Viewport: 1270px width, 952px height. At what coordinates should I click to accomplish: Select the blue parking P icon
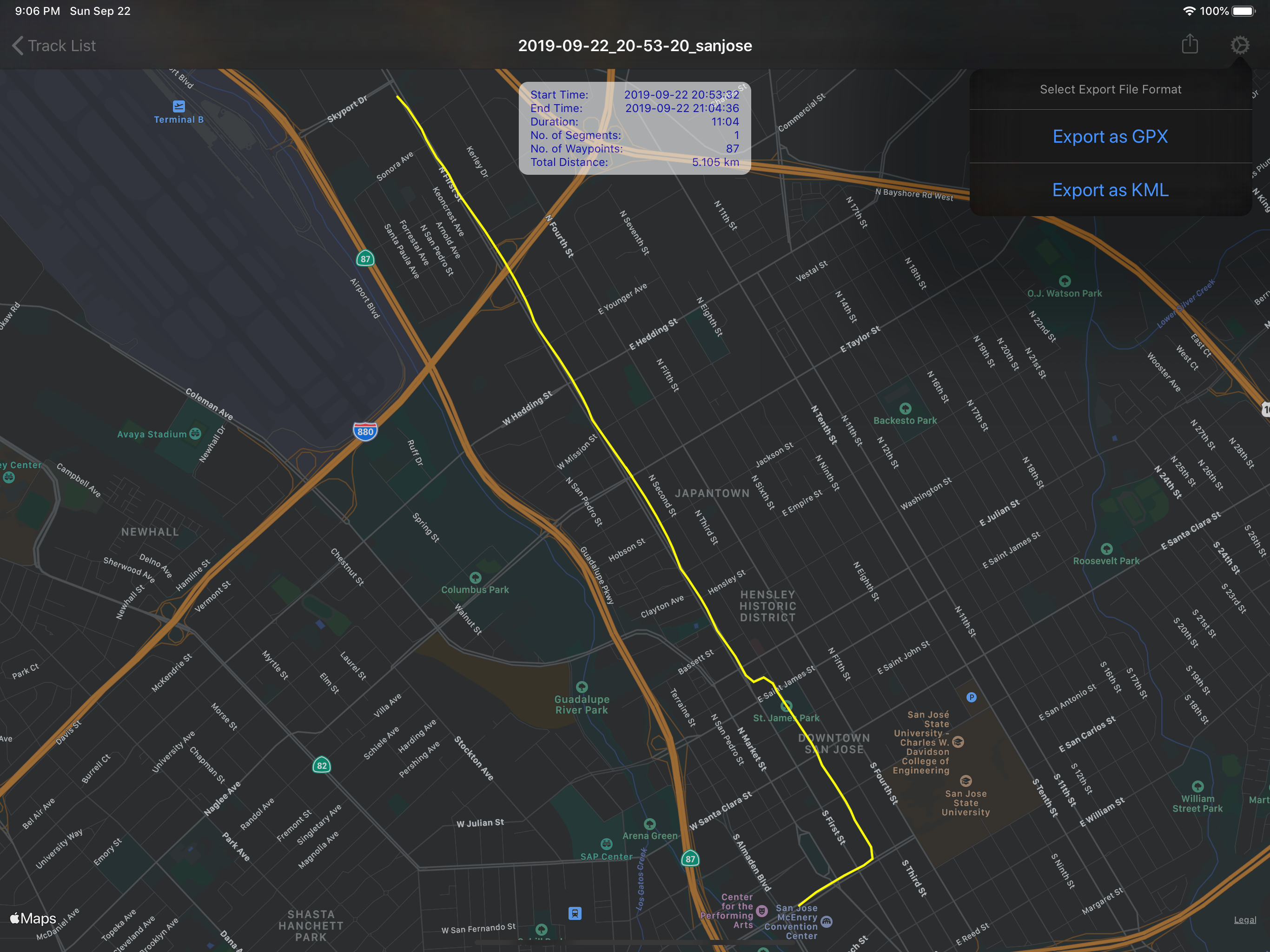[x=972, y=697]
